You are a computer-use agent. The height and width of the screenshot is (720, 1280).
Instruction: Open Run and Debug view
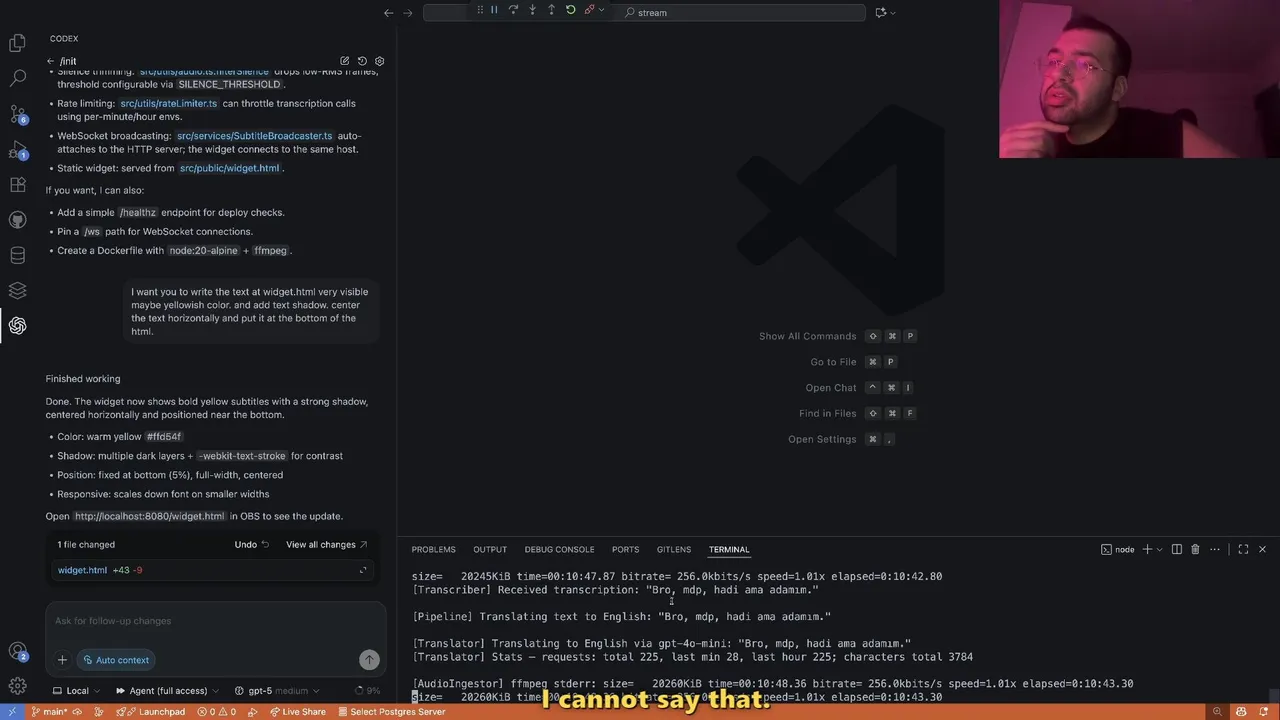click(x=17, y=150)
